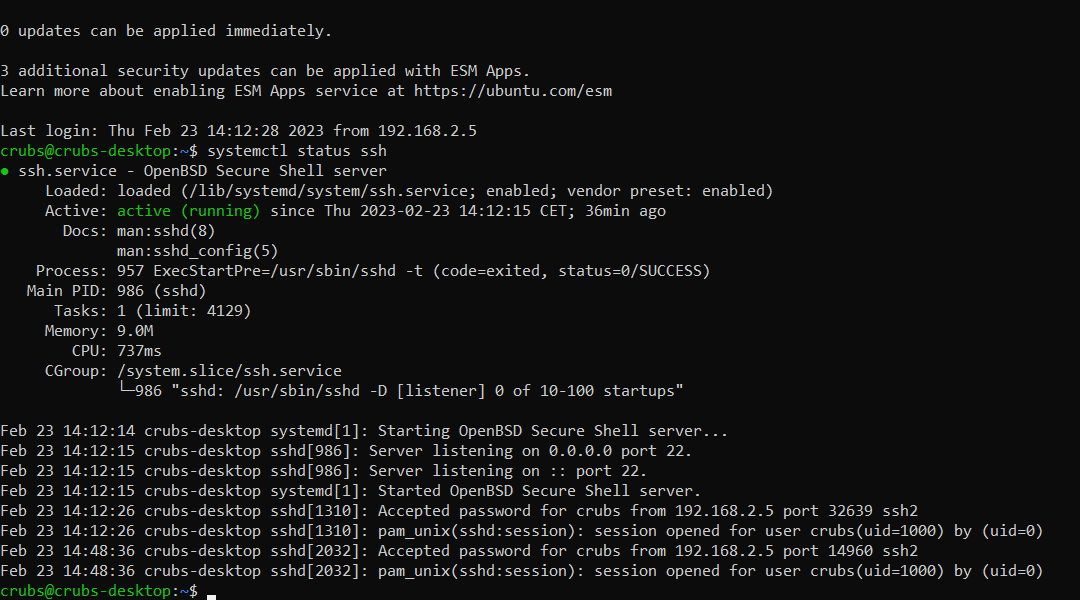Click the CPU value '737ms'
The height and width of the screenshot is (600, 1080).
tap(139, 351)
